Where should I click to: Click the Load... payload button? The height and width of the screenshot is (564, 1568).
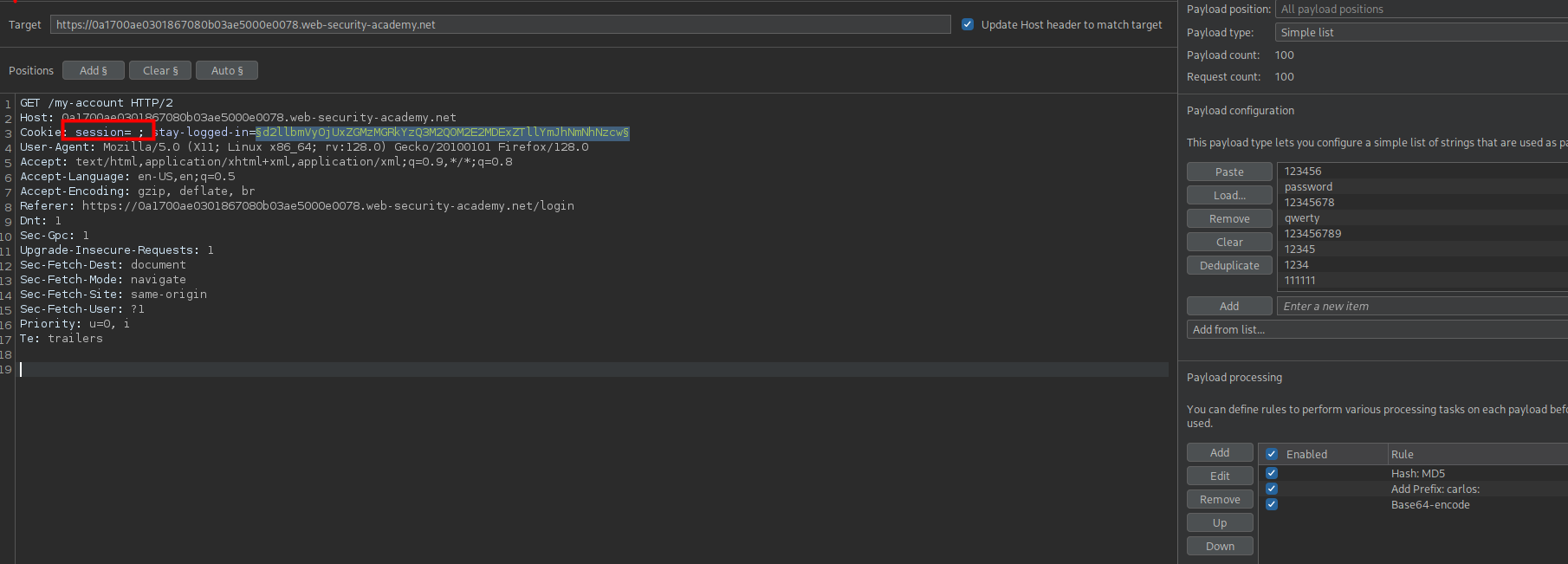coord(1229,195)
